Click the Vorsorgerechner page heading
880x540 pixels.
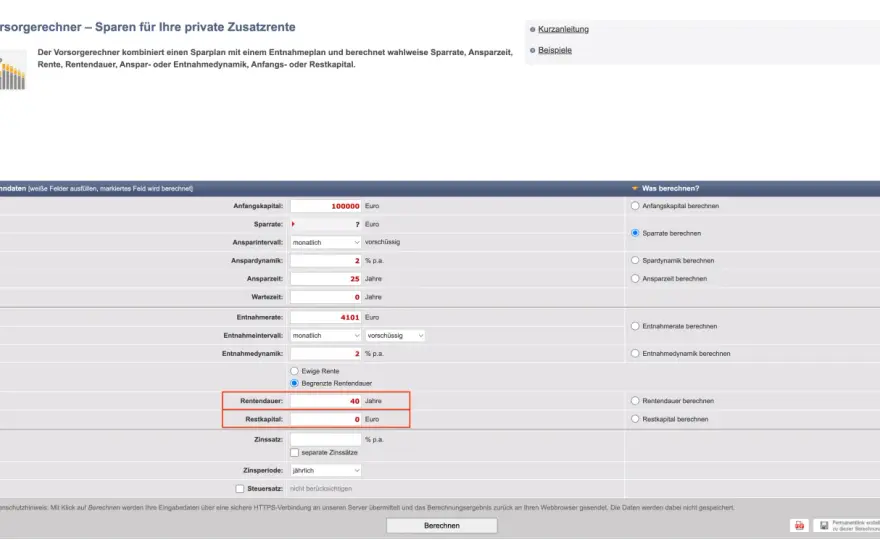(x=148, y=27)
